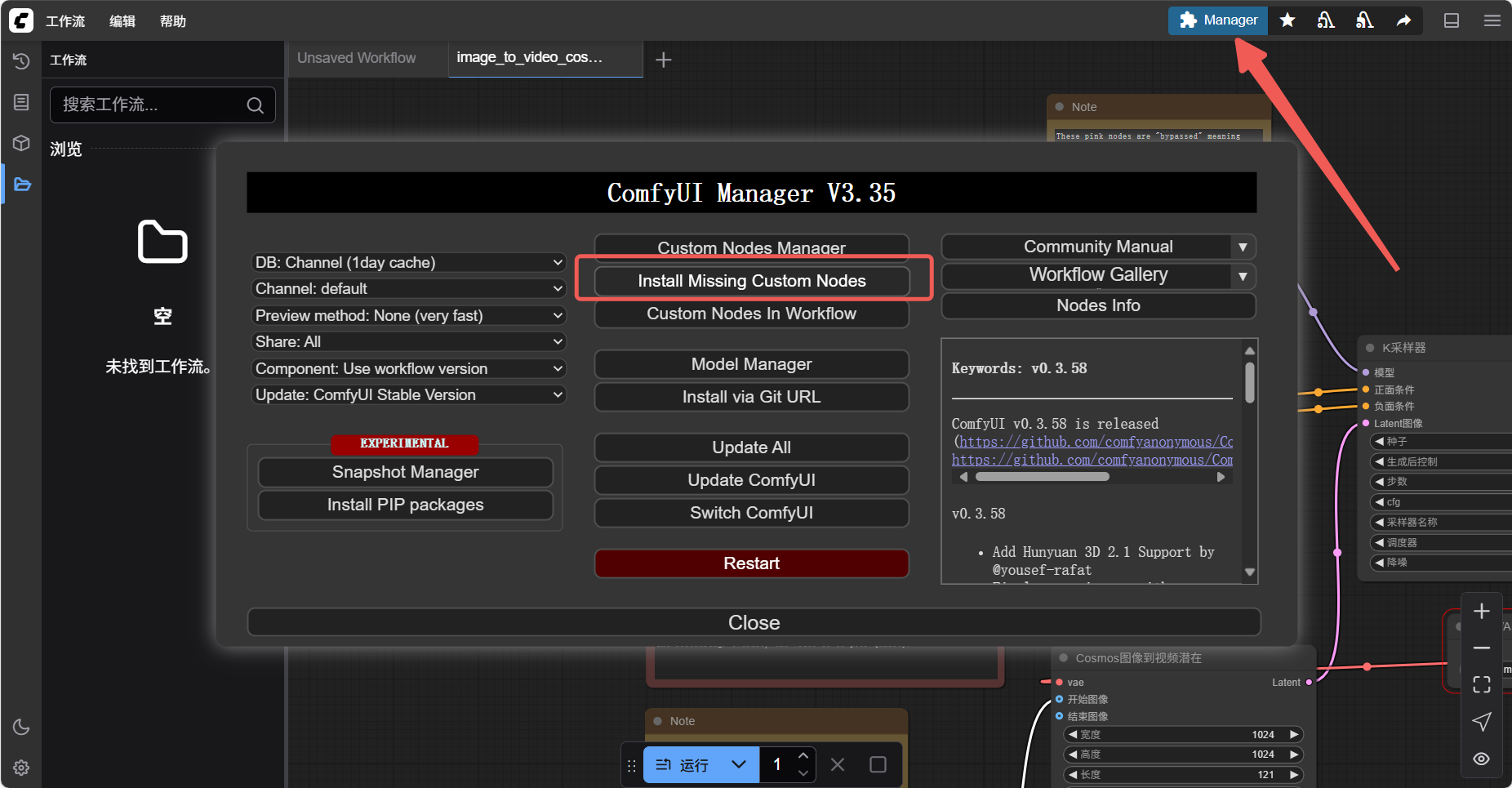Open the Update ComfyUI Stable Version dropdown

coord(408,395)
